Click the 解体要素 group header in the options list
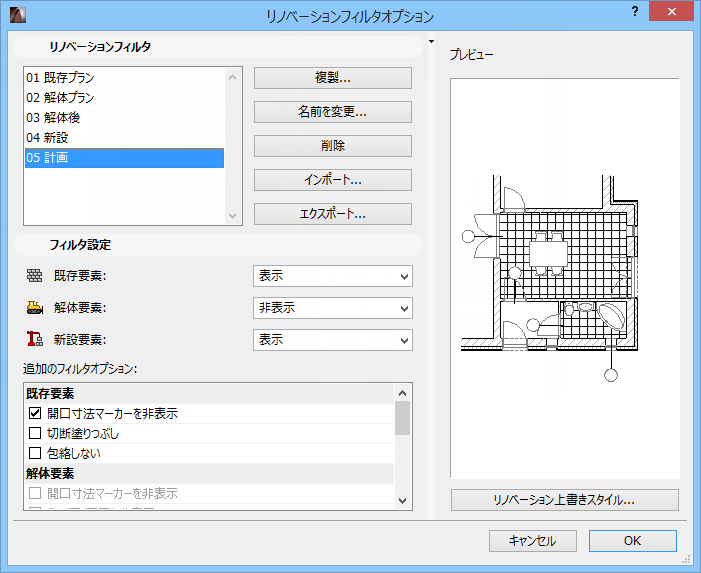The height and width of the screenshot is (573, 701). coord(209,474)
